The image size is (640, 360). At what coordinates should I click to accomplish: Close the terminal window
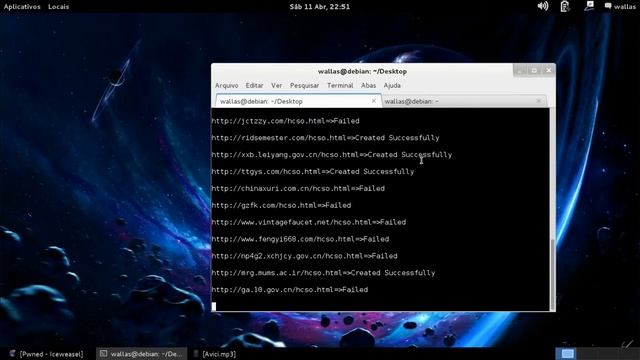tap(549, 71)
